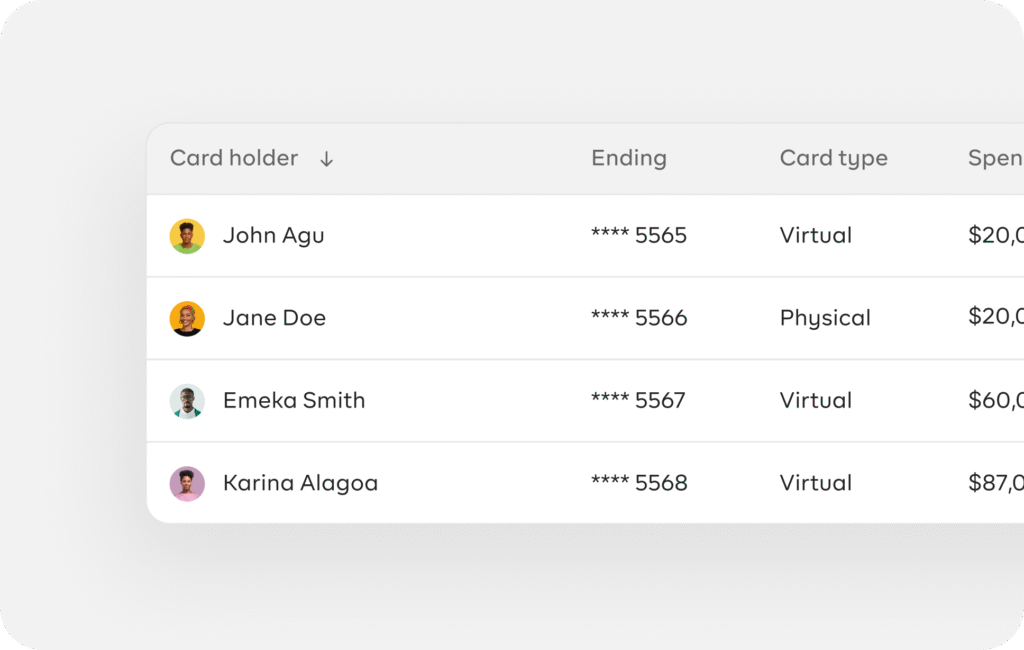The width and height of the screenshot is (1024, 650).
Task: Click Karina Alagoa's avatar
Action: click(x=187, y=483)
